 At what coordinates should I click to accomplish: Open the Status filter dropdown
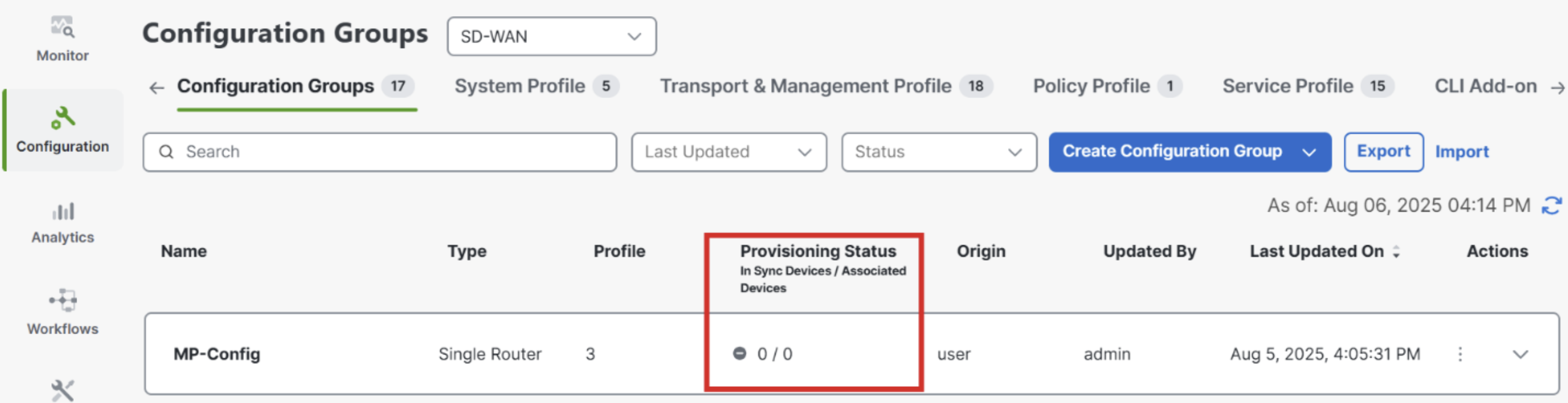point(939,152)
